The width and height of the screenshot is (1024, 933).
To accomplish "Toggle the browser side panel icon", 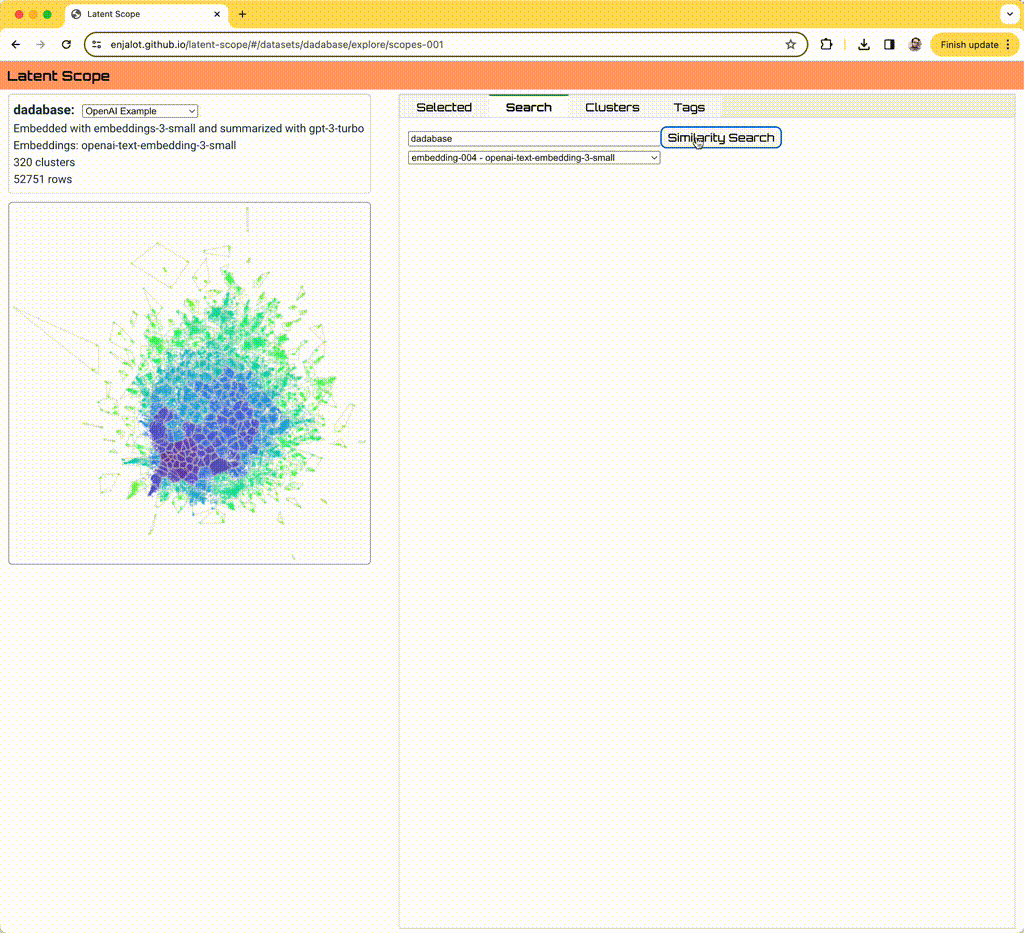I will click(889, 44).
